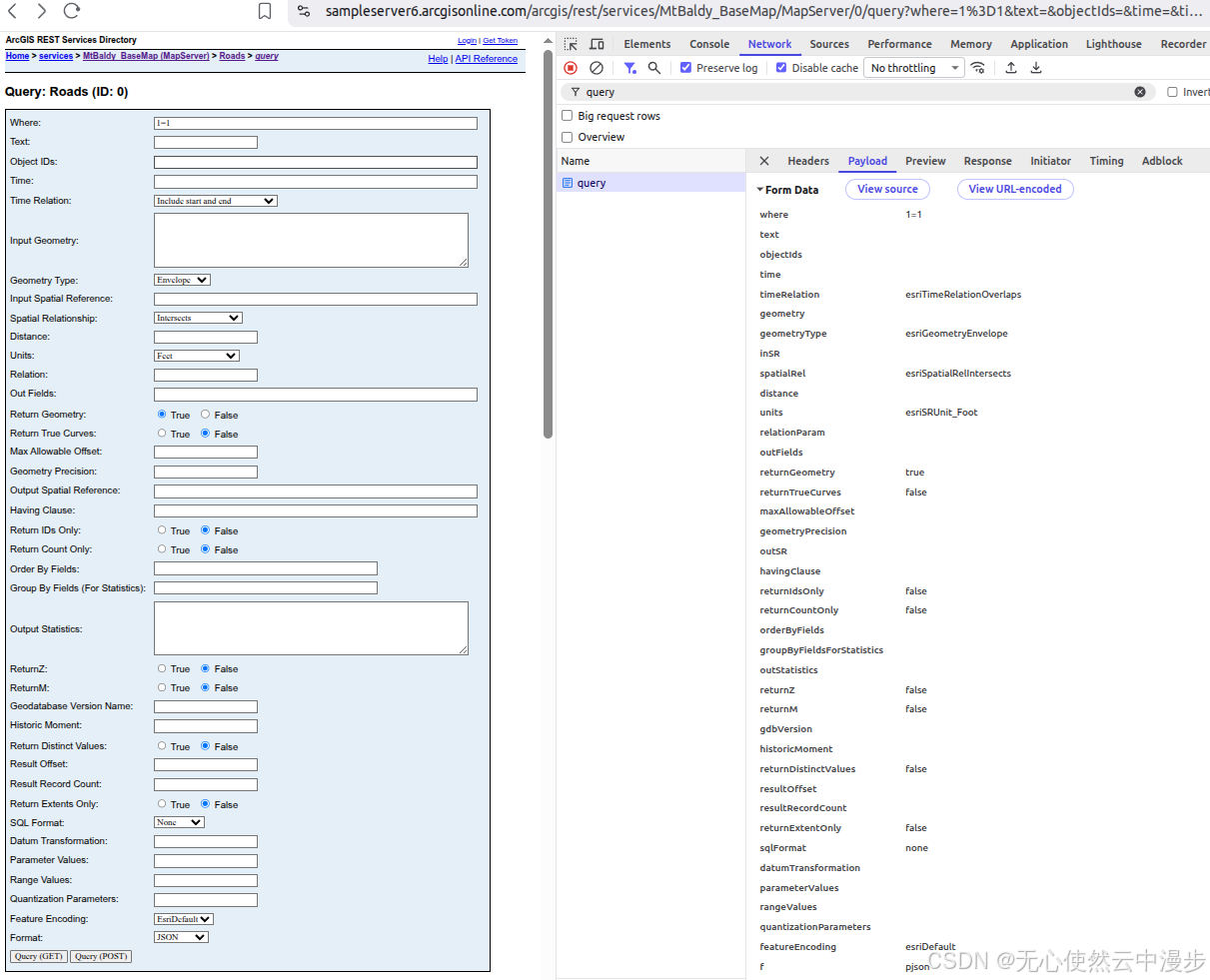This screenshot has width=1210, height=980.
Task: Set Return True Curves to True
Action: [162, 434]
